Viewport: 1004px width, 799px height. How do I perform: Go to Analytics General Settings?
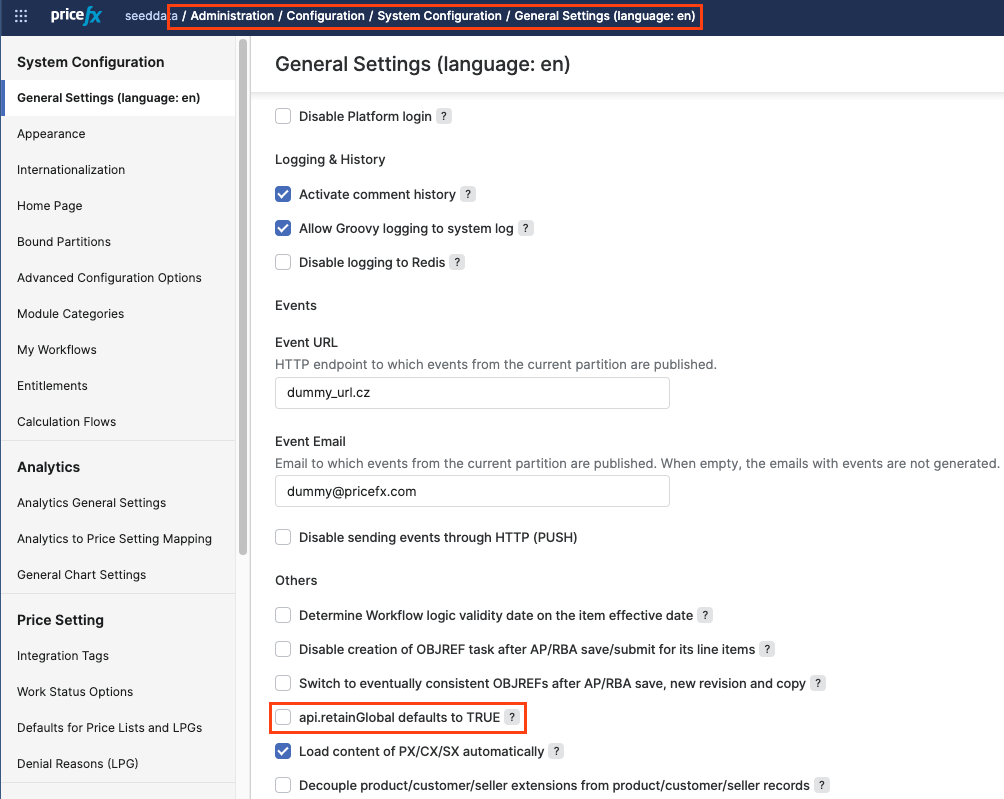91,503
